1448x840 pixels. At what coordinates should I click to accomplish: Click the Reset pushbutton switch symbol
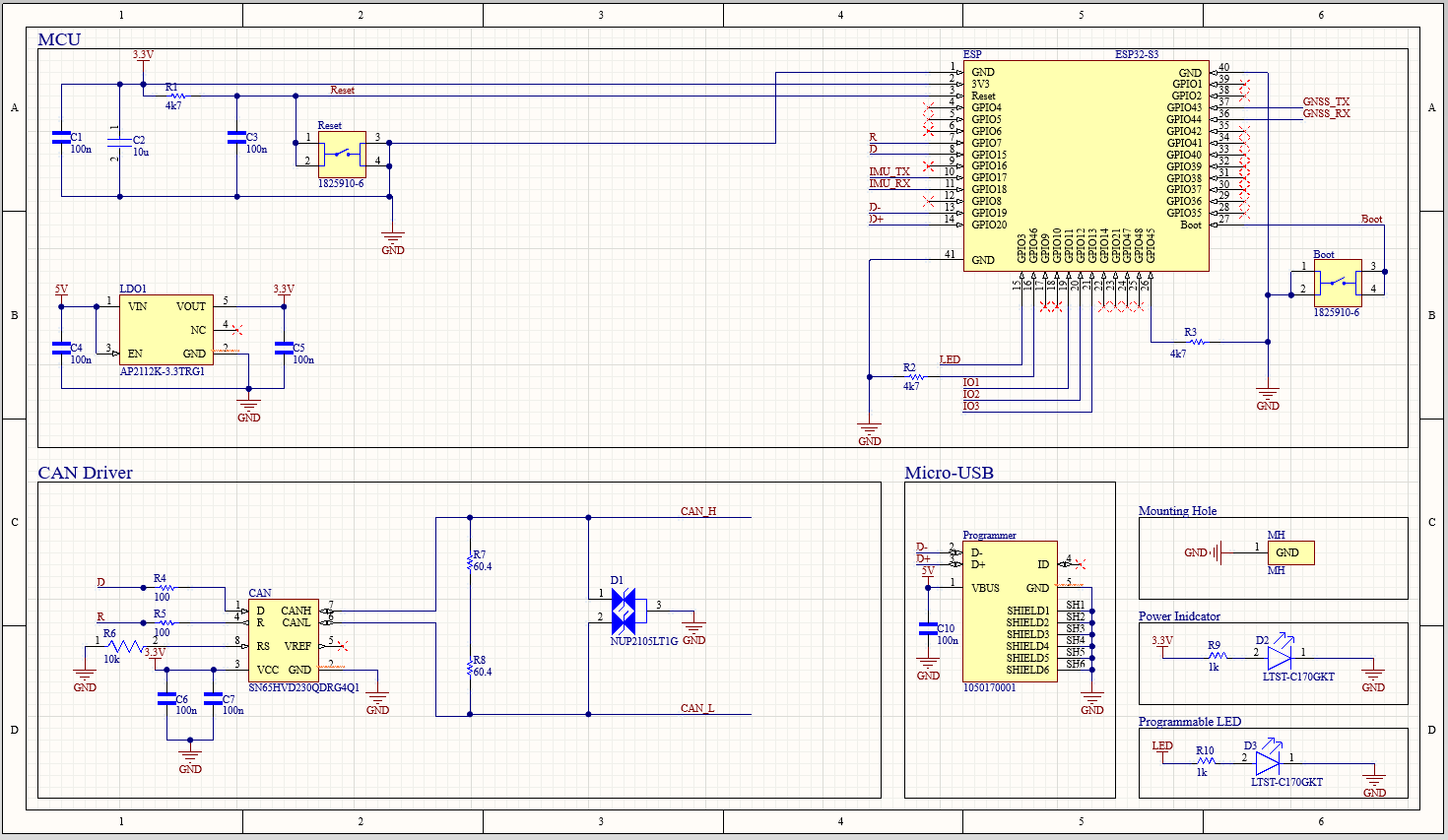tap(342, 155)
